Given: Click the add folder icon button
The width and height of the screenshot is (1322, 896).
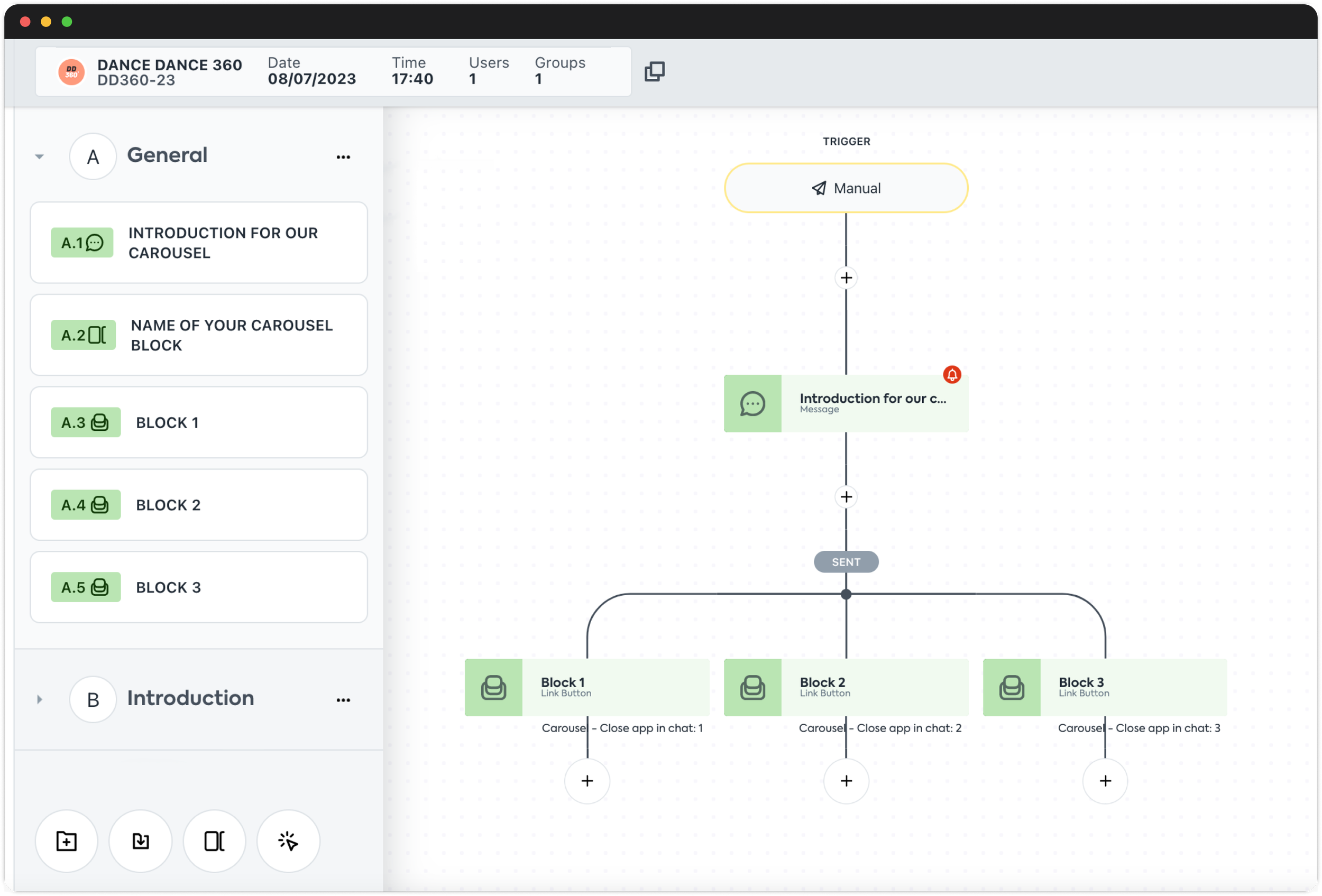Looking at the screenshot, I should point(67,842).
